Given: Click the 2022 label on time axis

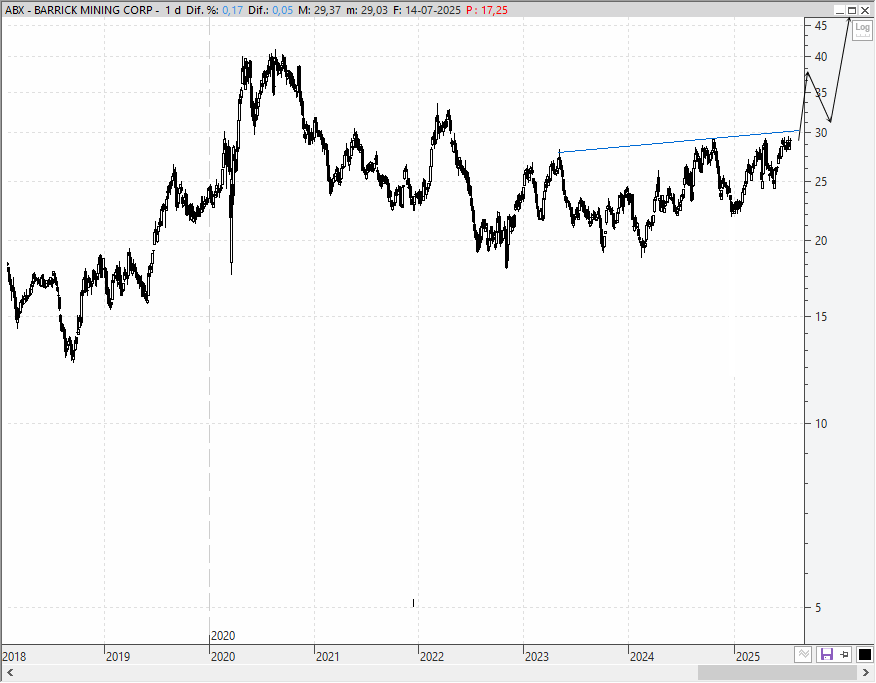Looking at the screenshot, I should pos(432,657).
